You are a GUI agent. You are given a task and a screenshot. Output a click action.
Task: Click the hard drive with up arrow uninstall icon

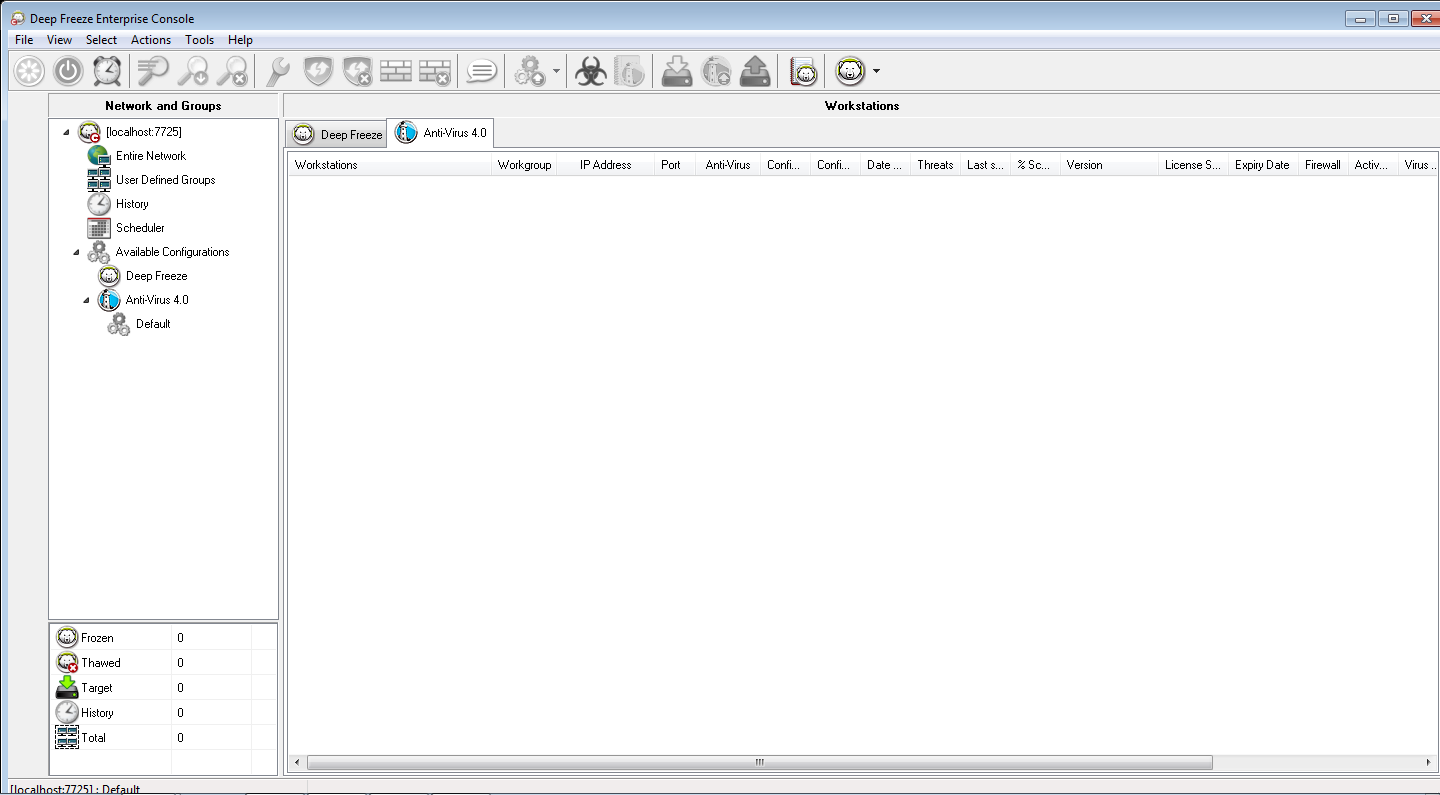[x=755, y=71]
